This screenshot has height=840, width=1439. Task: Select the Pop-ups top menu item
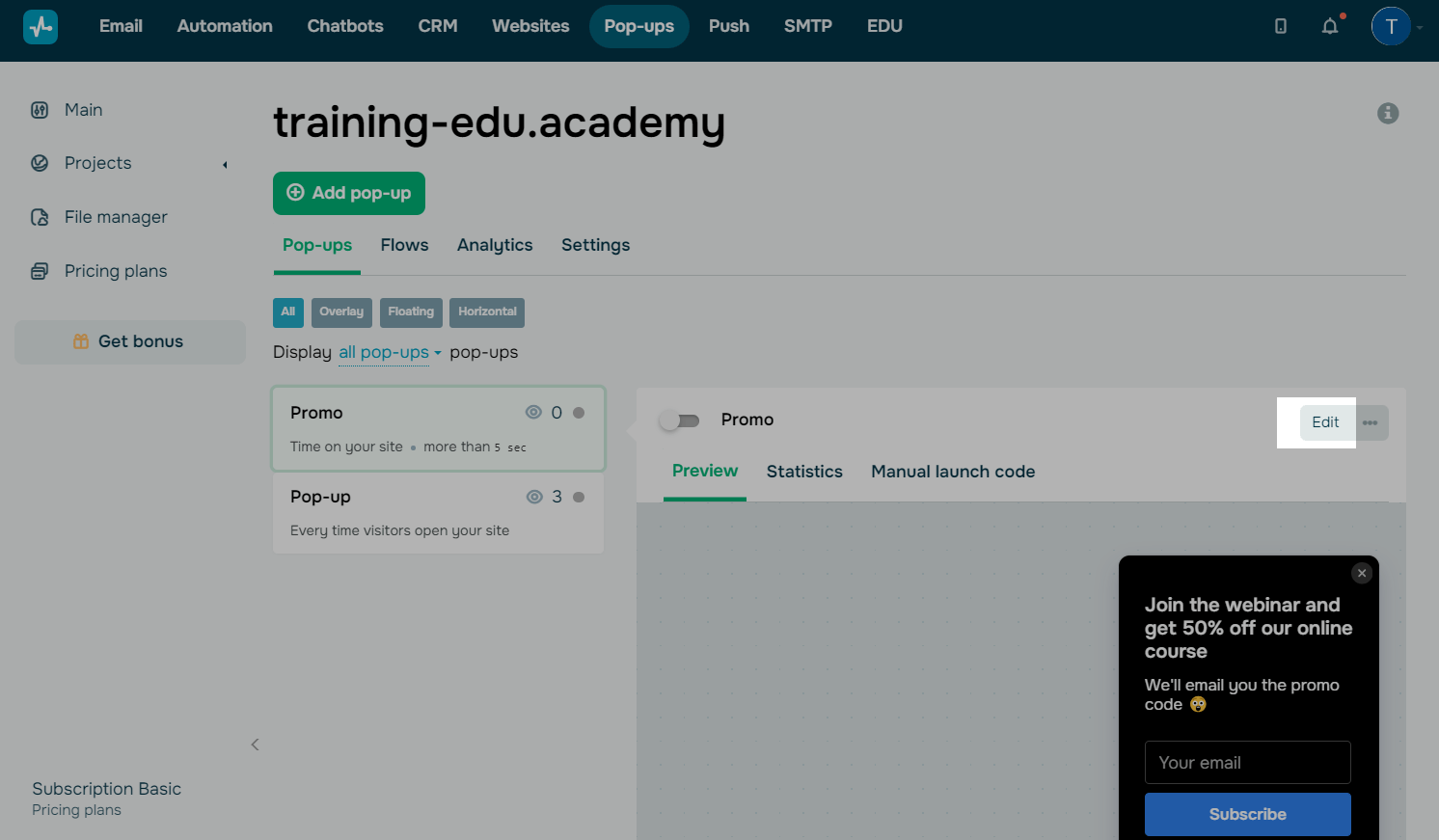pyautogui.click(x=639, y=26)
